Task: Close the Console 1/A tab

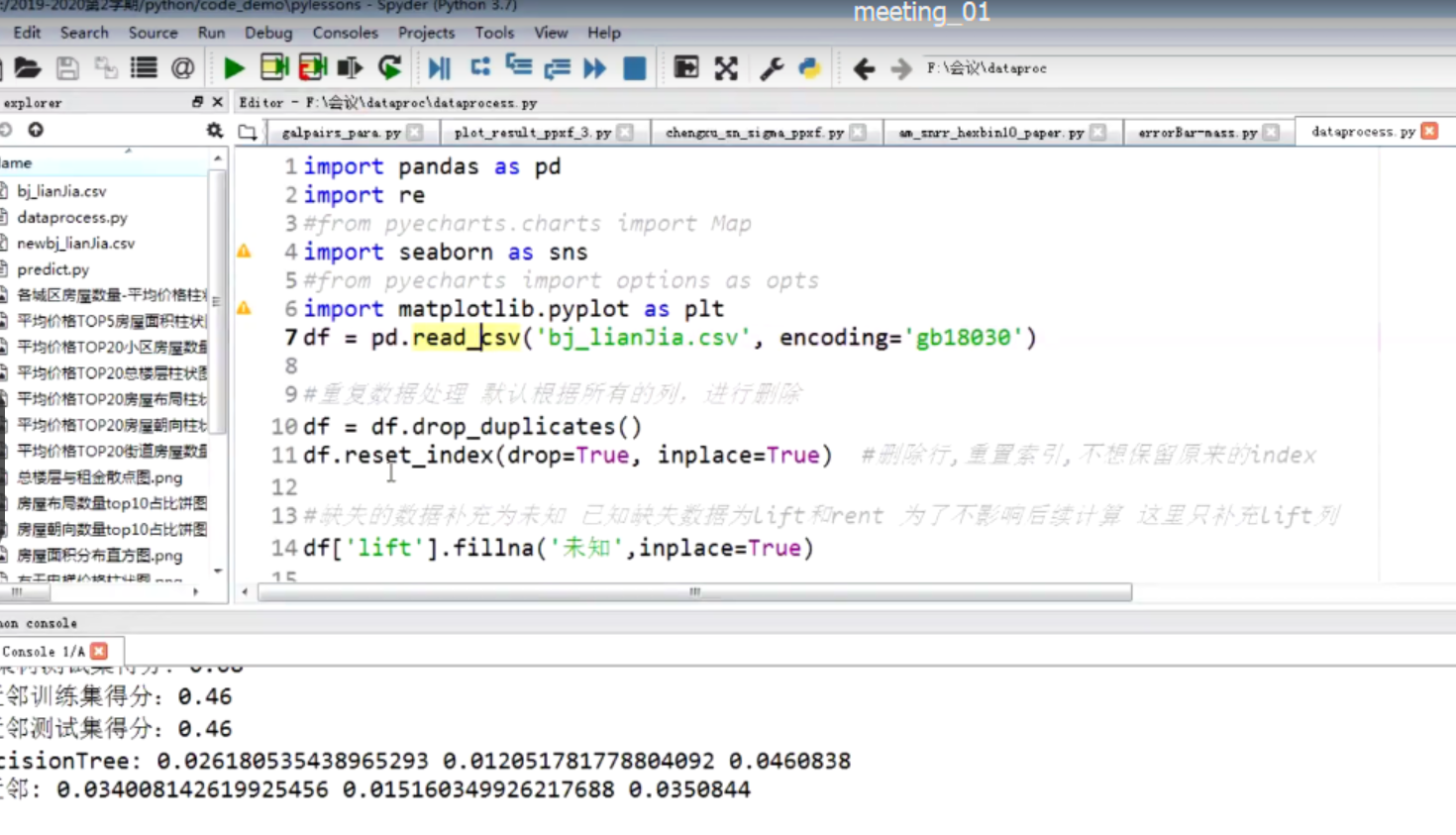Action: pyautogui.click(x=99, y=651)
